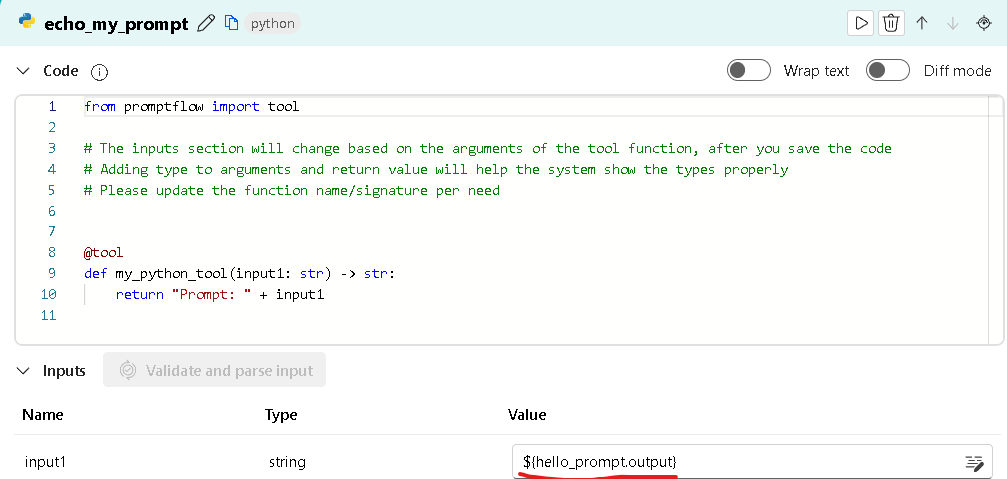Click line 10 return statement in editor
Screen dimensions: 1007x479
[x=220, y=295]
